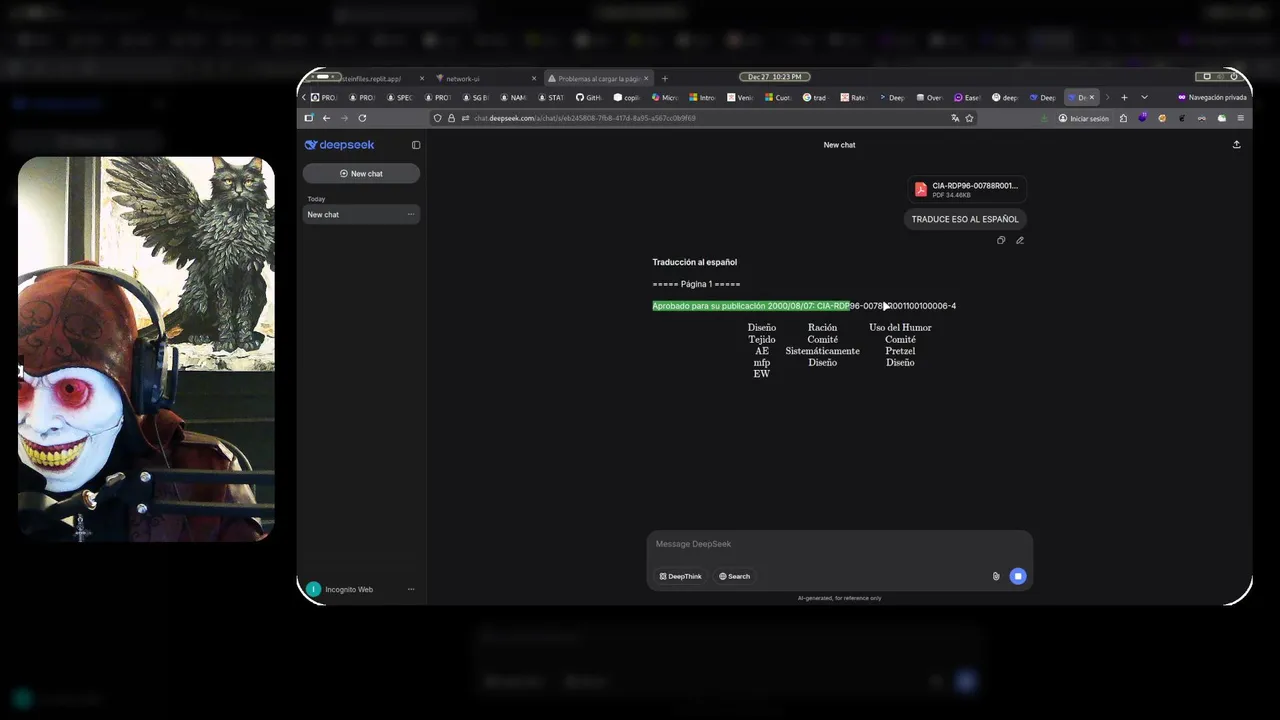Close the active DeepSeek tab

[x=1092, y=98]
